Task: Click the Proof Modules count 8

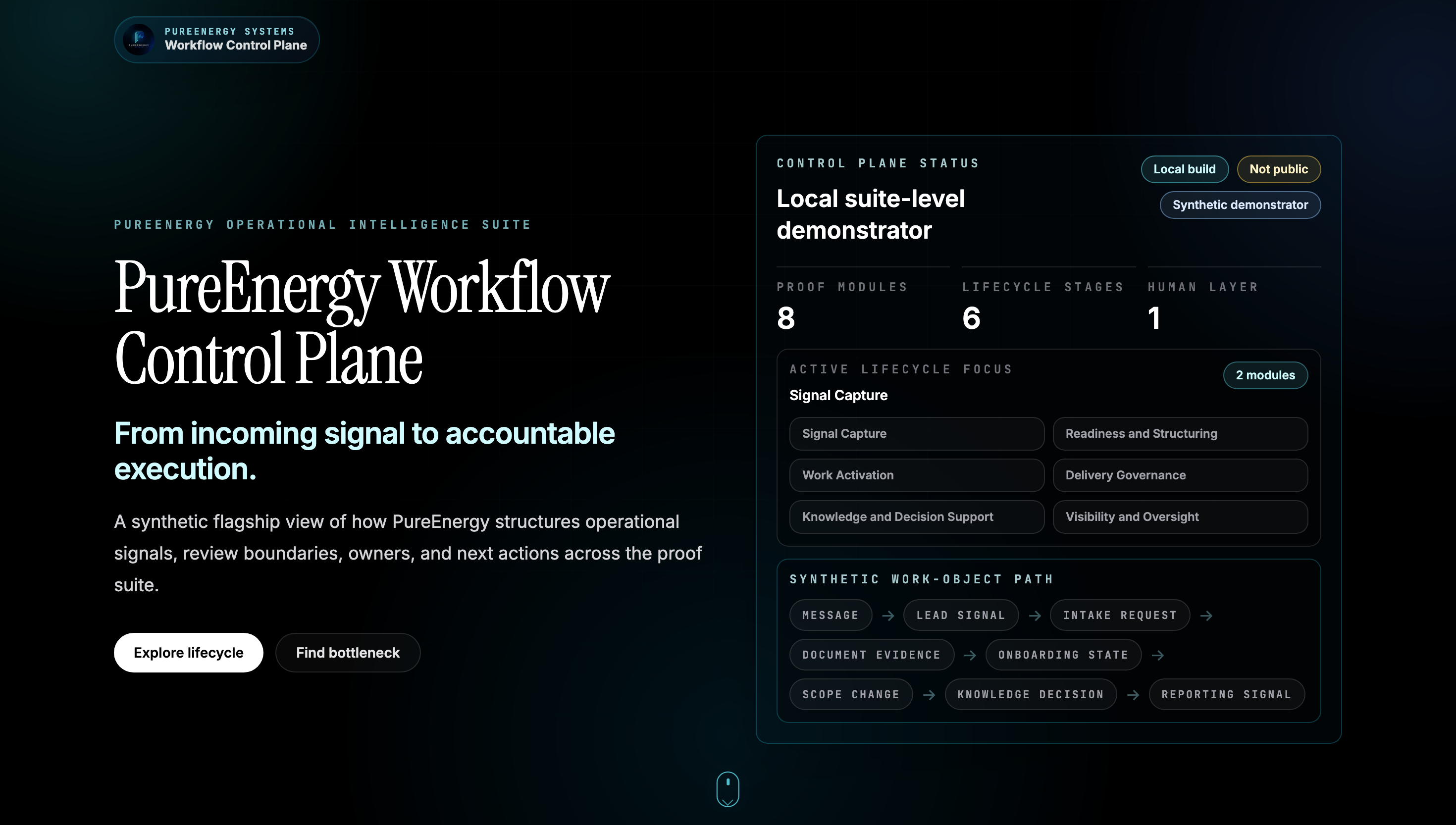Action: [786, 317]
